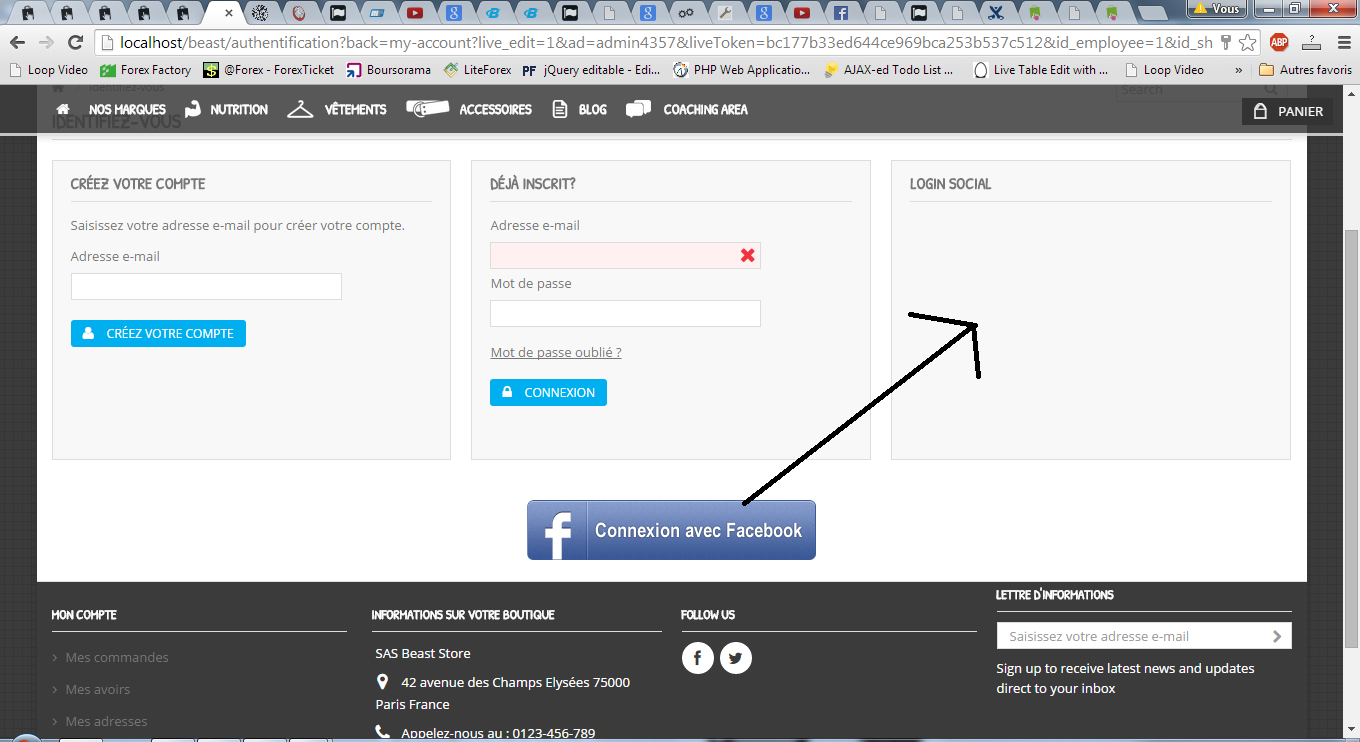Click the Mon compte footer heading
1360x742 pixels.
(84, 615)
